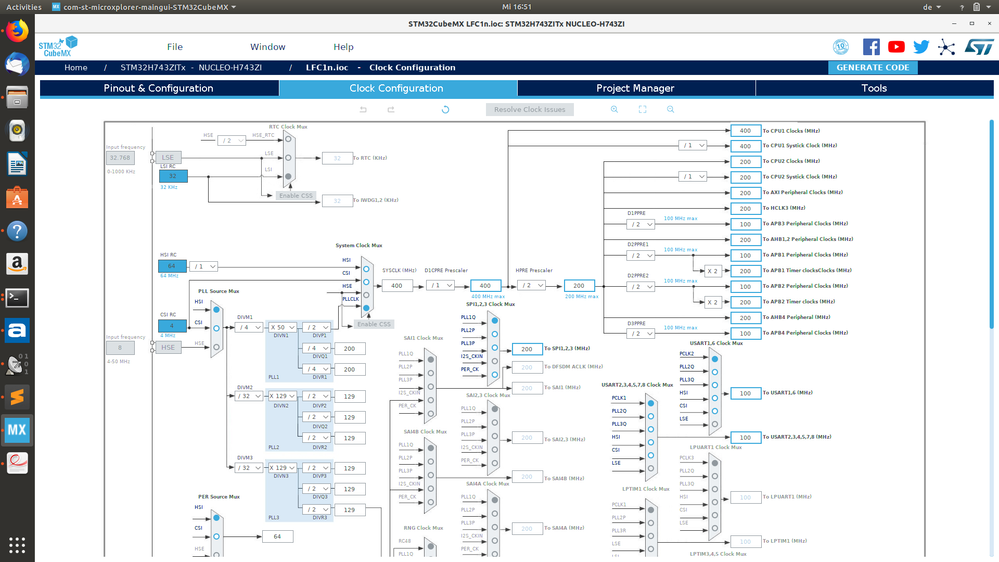Viewport: 999px width, 562px height.
Task: Select HSI in System Clock Mux
Action: pos(366,269)
